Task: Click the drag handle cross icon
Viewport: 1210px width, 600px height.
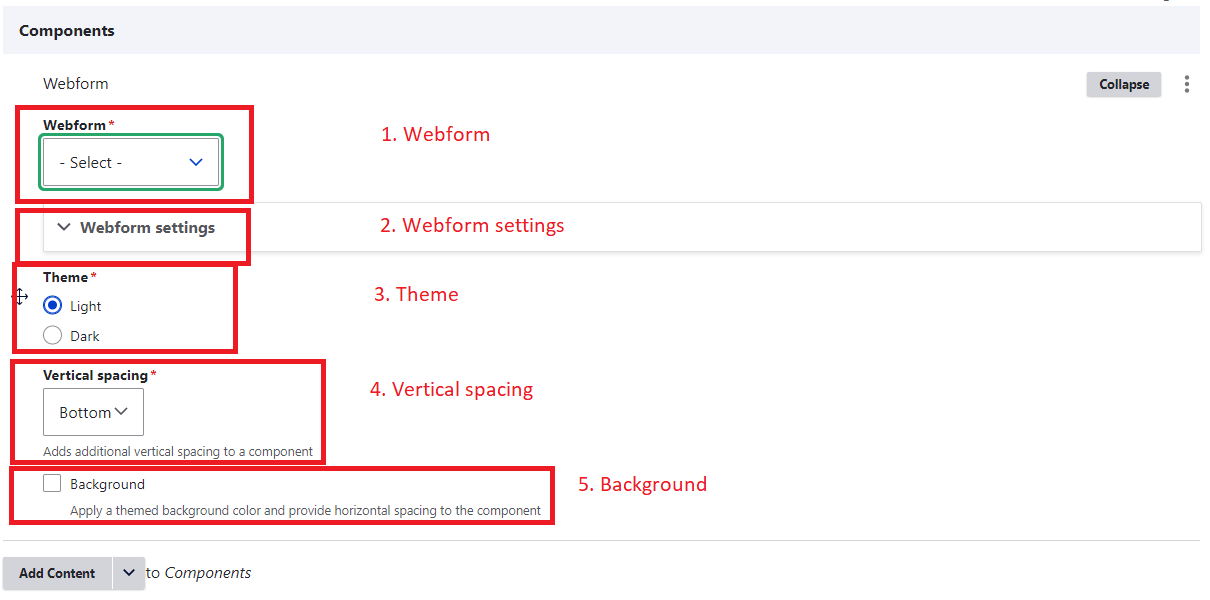Action: pos(20,296)
